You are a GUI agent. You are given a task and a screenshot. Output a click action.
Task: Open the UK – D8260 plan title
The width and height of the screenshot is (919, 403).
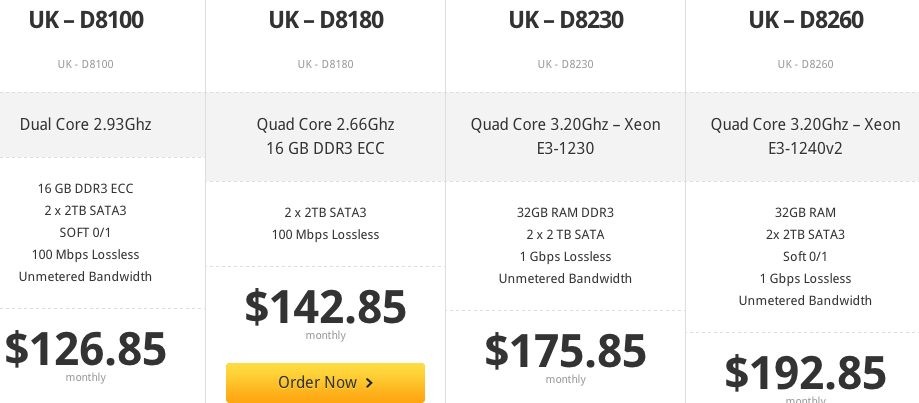(805, 20)
